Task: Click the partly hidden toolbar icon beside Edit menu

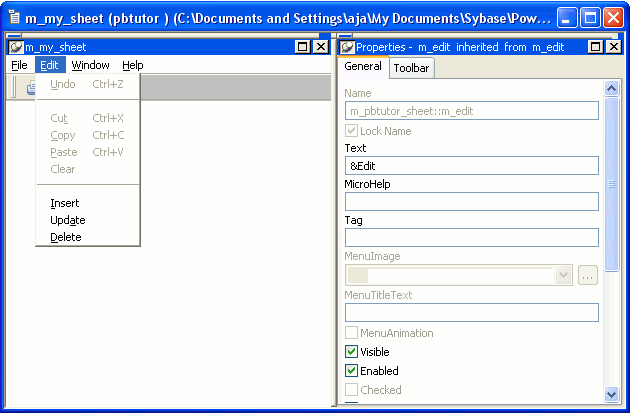Action: [31, 87]
